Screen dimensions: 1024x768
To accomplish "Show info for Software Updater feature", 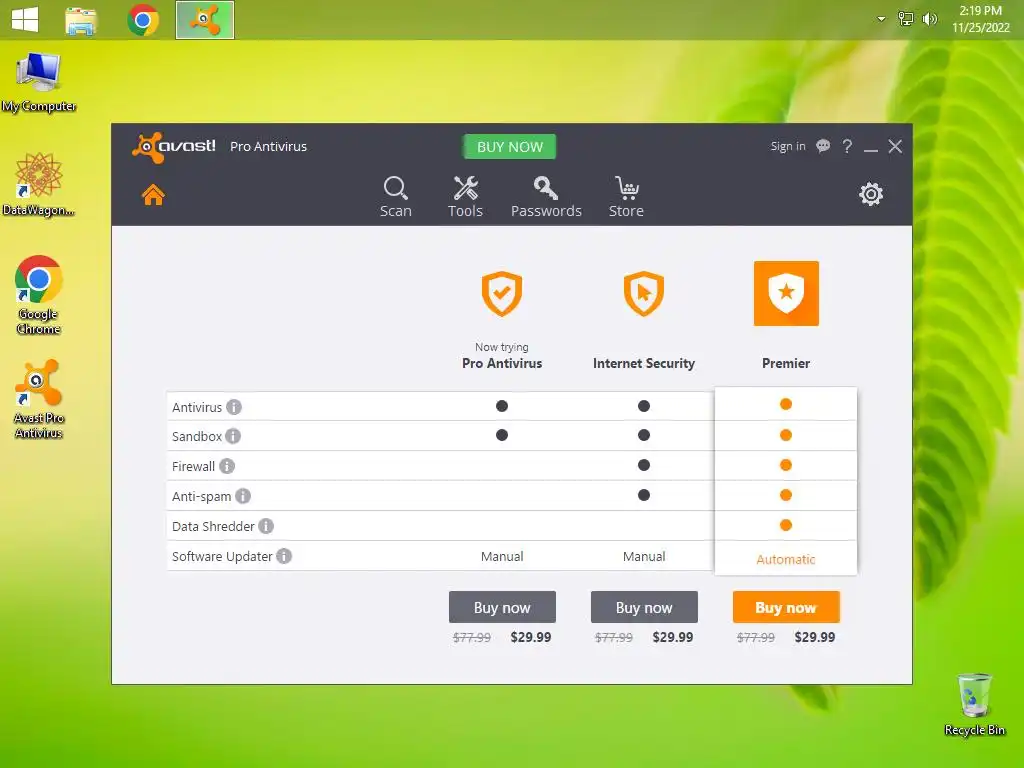I will point(284,556).
